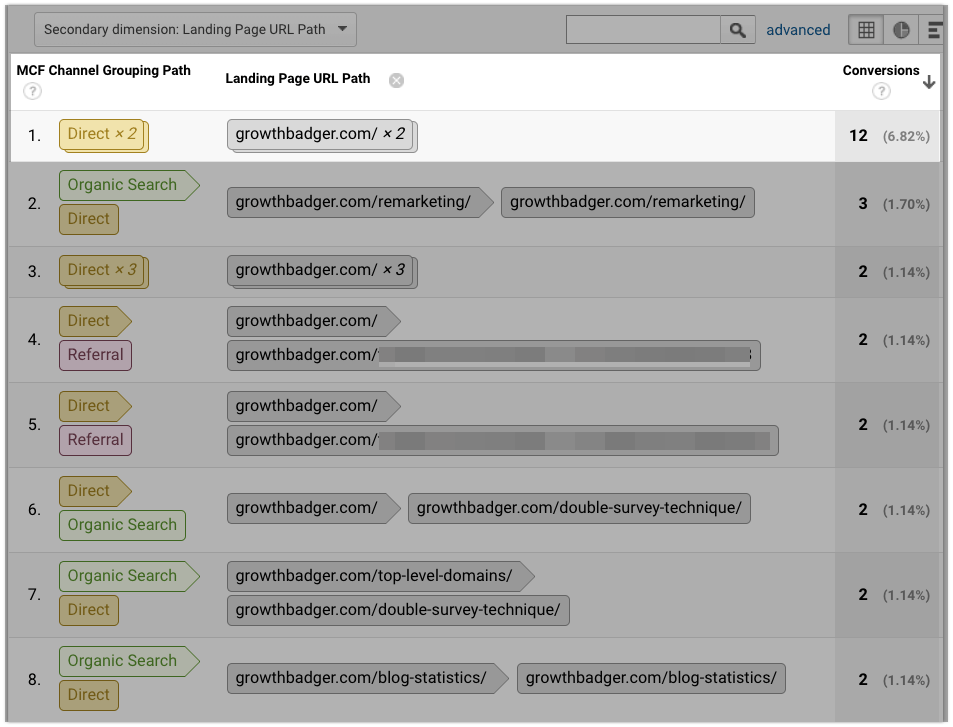Click the growthbadger.com/double-survey-technique/ chip in row 6
This screenshot has width=953, height=727.
(578, 508)
